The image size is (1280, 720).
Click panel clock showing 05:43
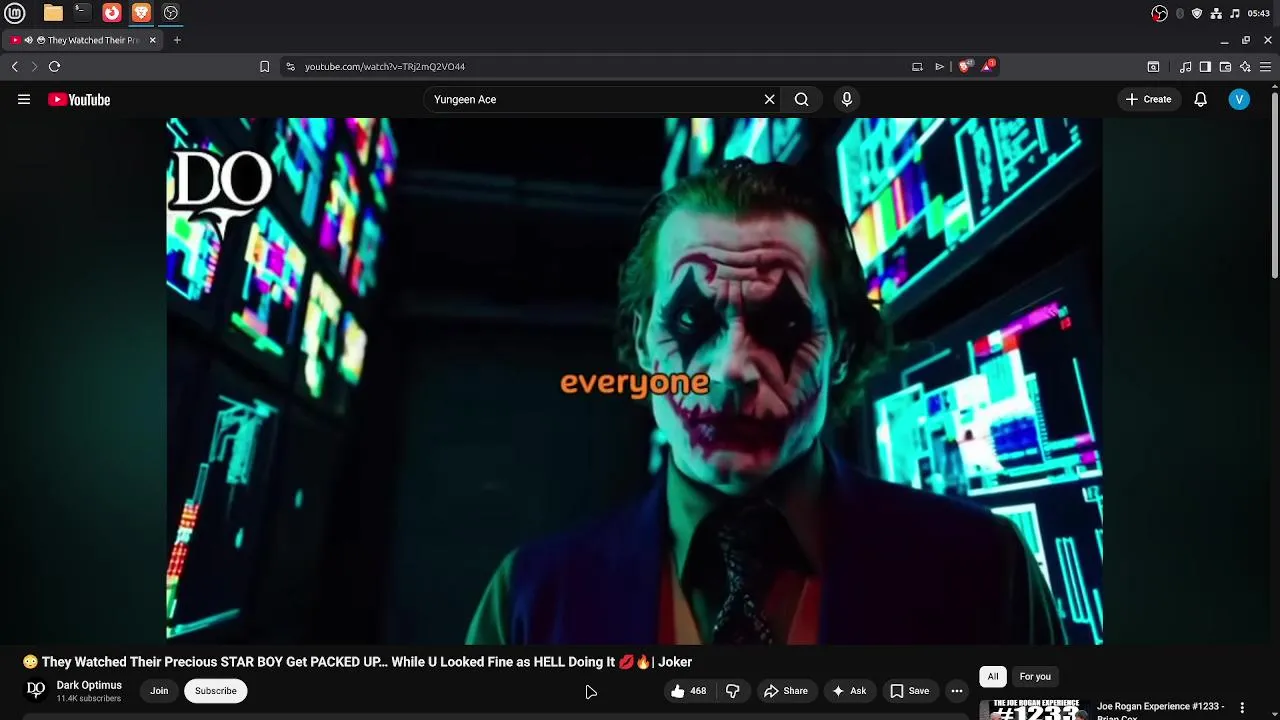(1259, 13)
